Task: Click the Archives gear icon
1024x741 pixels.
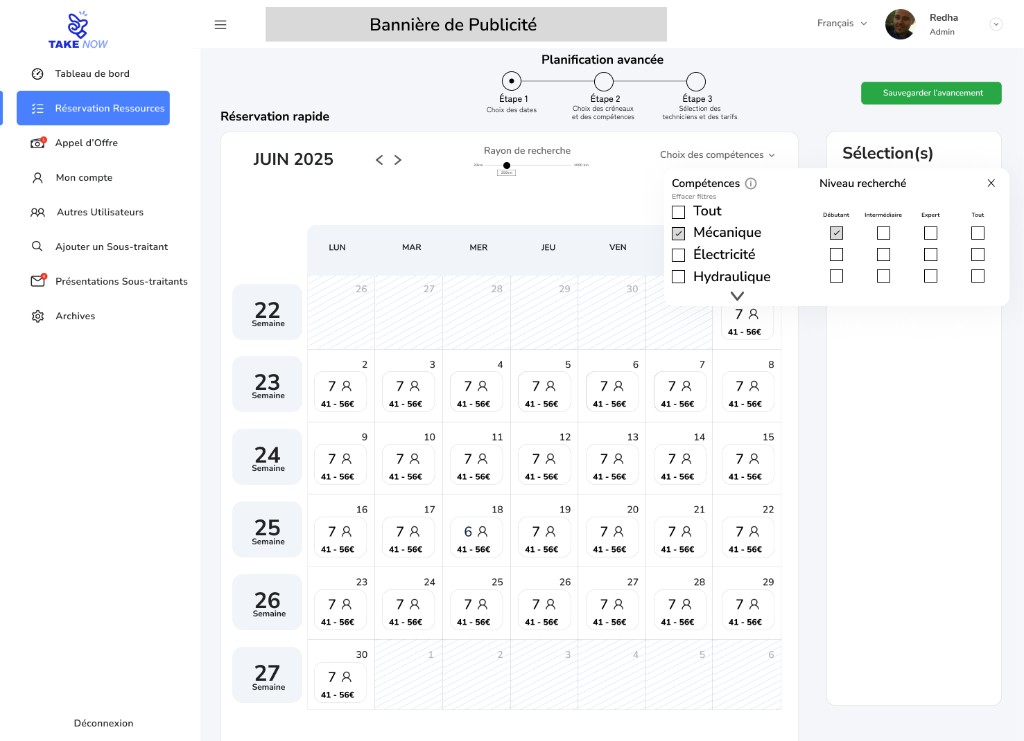Action: (x=38, y=316)
